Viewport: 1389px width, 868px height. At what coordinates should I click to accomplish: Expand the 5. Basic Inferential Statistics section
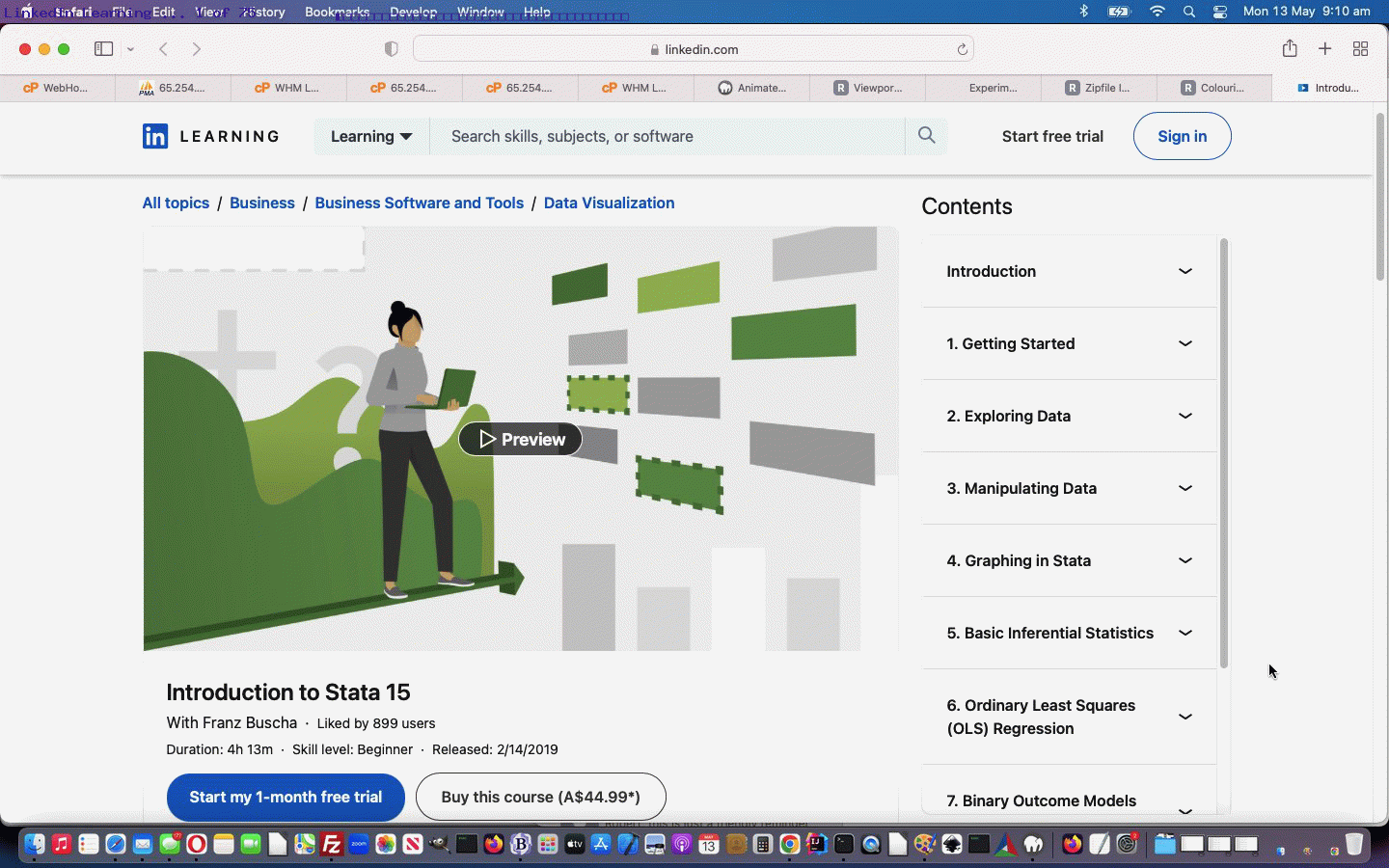tap(1069, 633)
